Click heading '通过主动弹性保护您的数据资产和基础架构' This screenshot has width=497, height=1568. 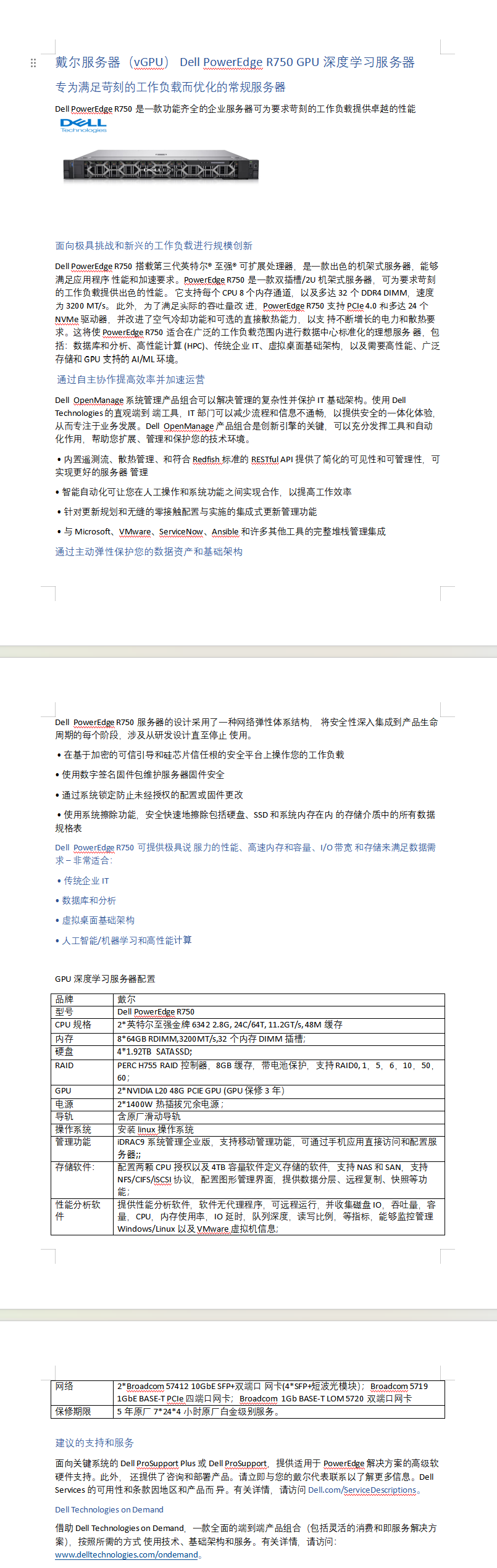tap(149, 552)
